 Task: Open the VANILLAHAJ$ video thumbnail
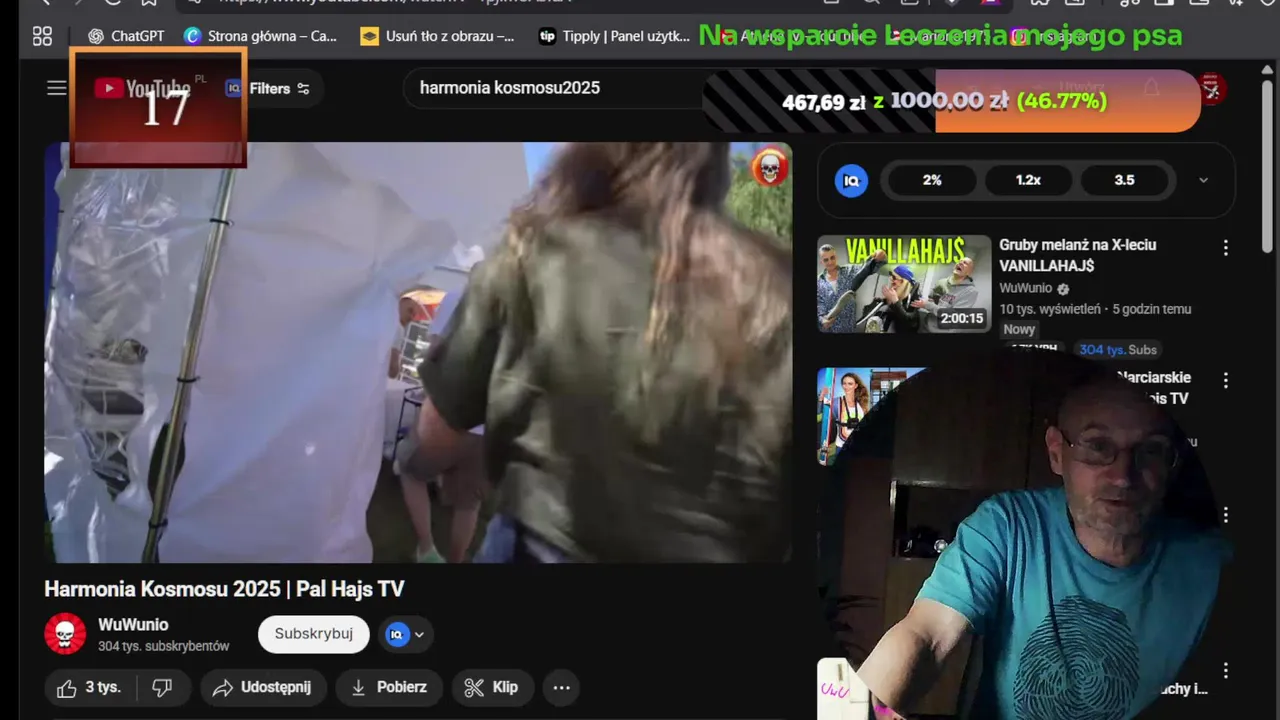coord(904,284)
